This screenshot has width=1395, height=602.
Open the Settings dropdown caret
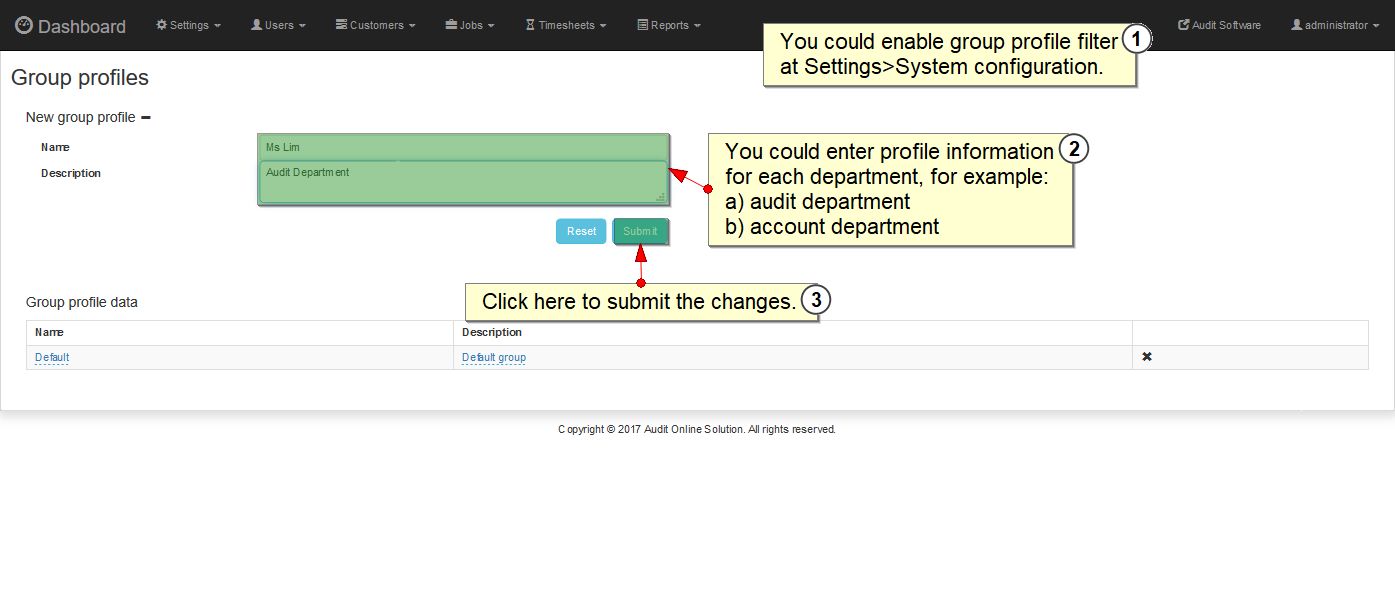pyautogui.click(x=218, y=26)
